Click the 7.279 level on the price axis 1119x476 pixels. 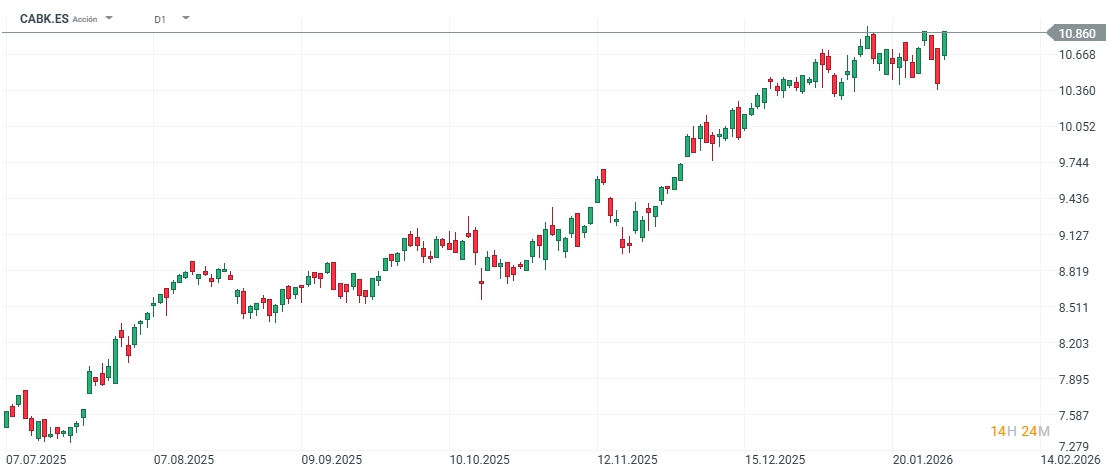click(x=1076, y=446)
